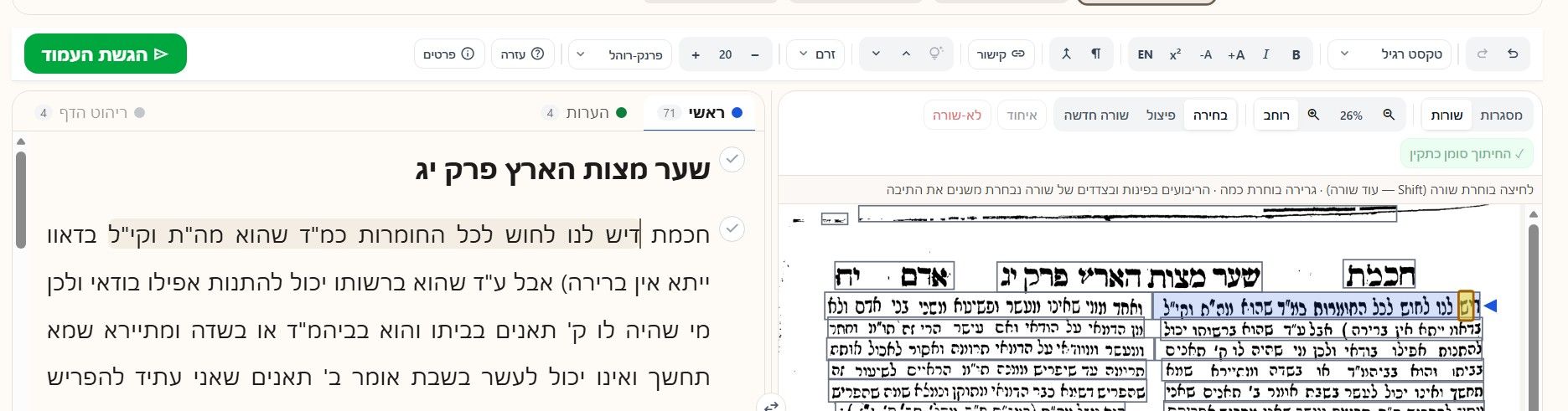Select the שער מצות הארץ title box in scan
The image size is (1568, 411).
click(1128, 276)
